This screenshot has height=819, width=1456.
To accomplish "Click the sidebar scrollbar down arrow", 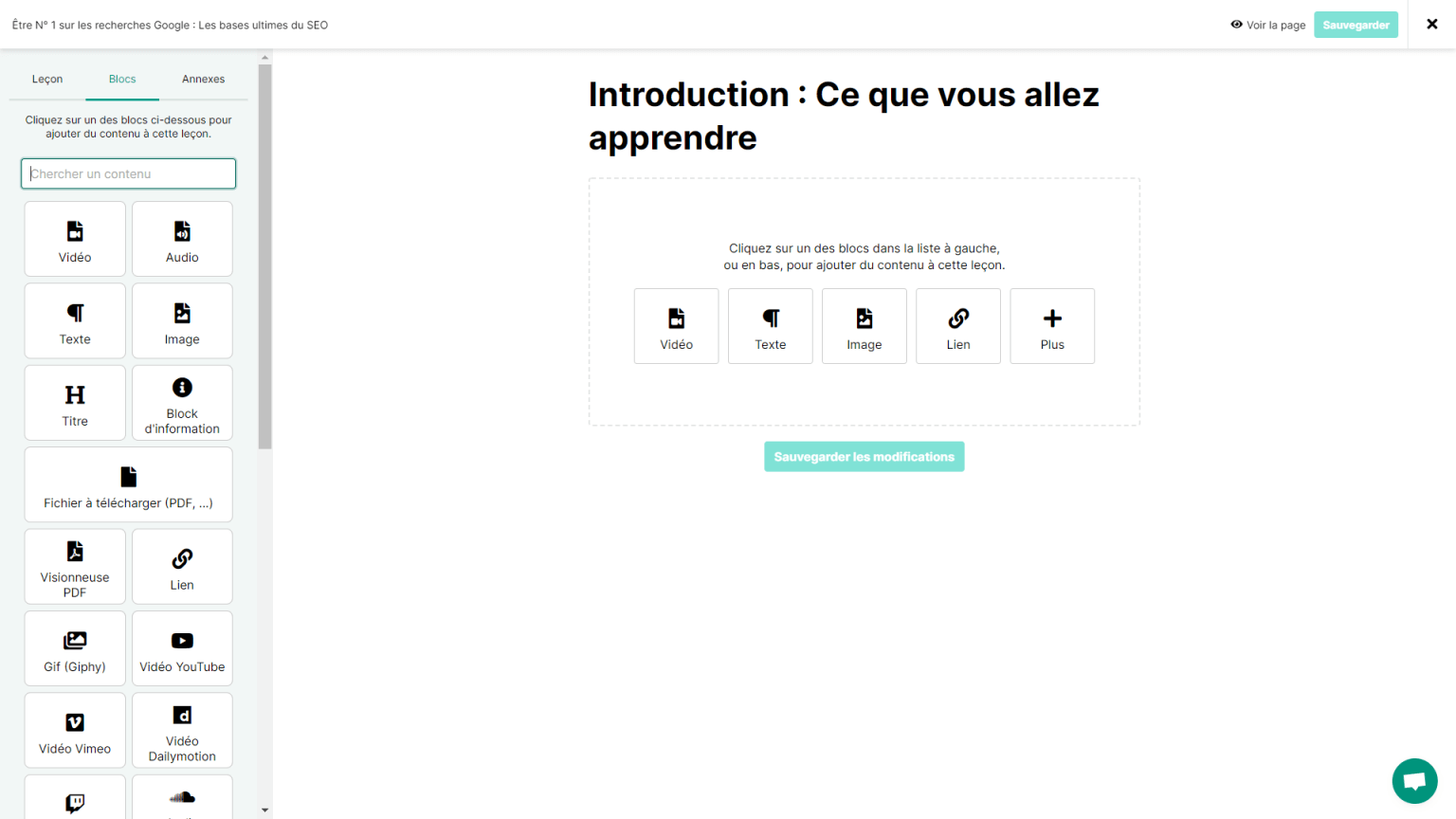I will point(265,810).
